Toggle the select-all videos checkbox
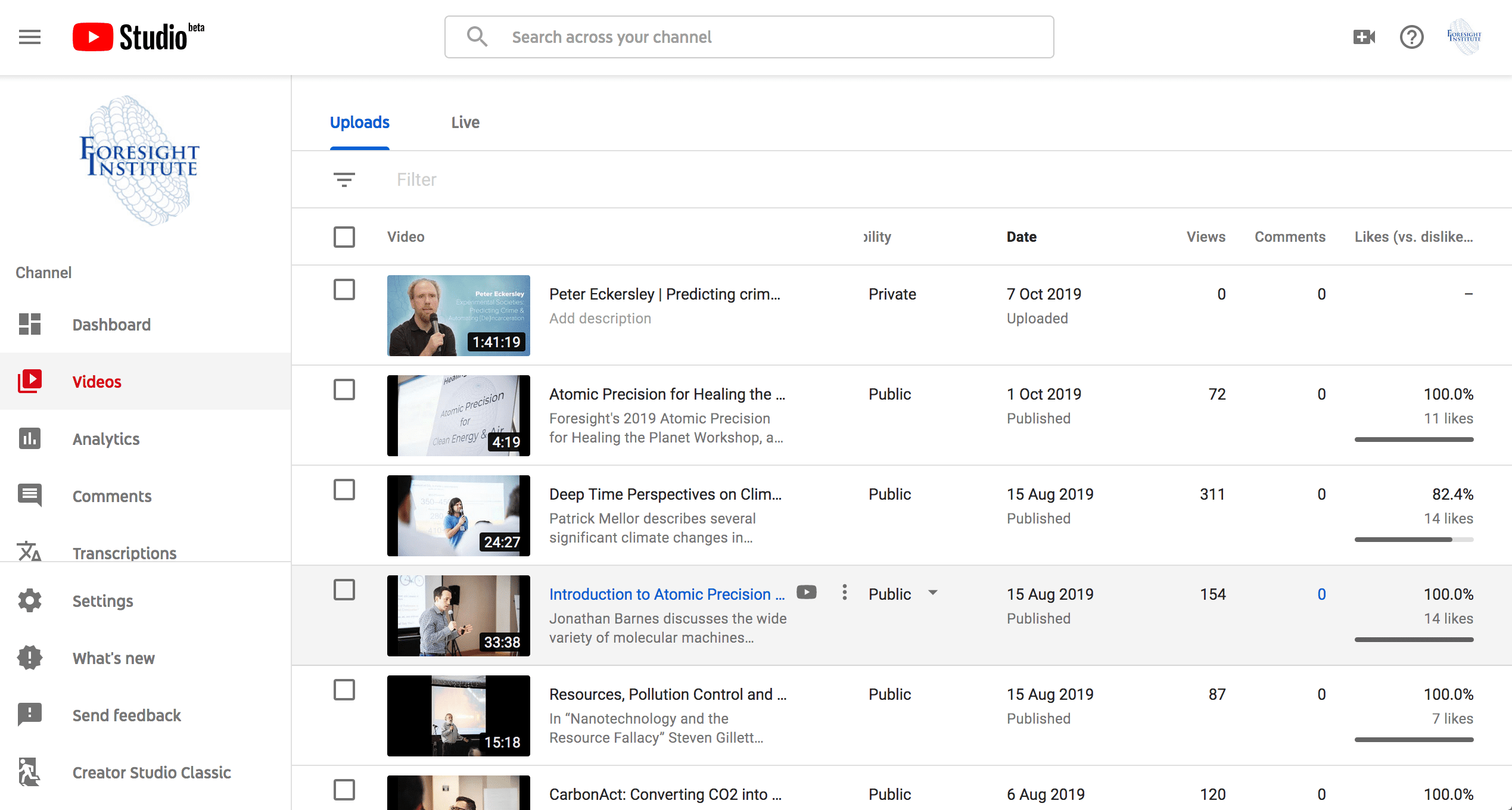The height and width of the screenshot is (810, 1512). (x=344, y=236)
